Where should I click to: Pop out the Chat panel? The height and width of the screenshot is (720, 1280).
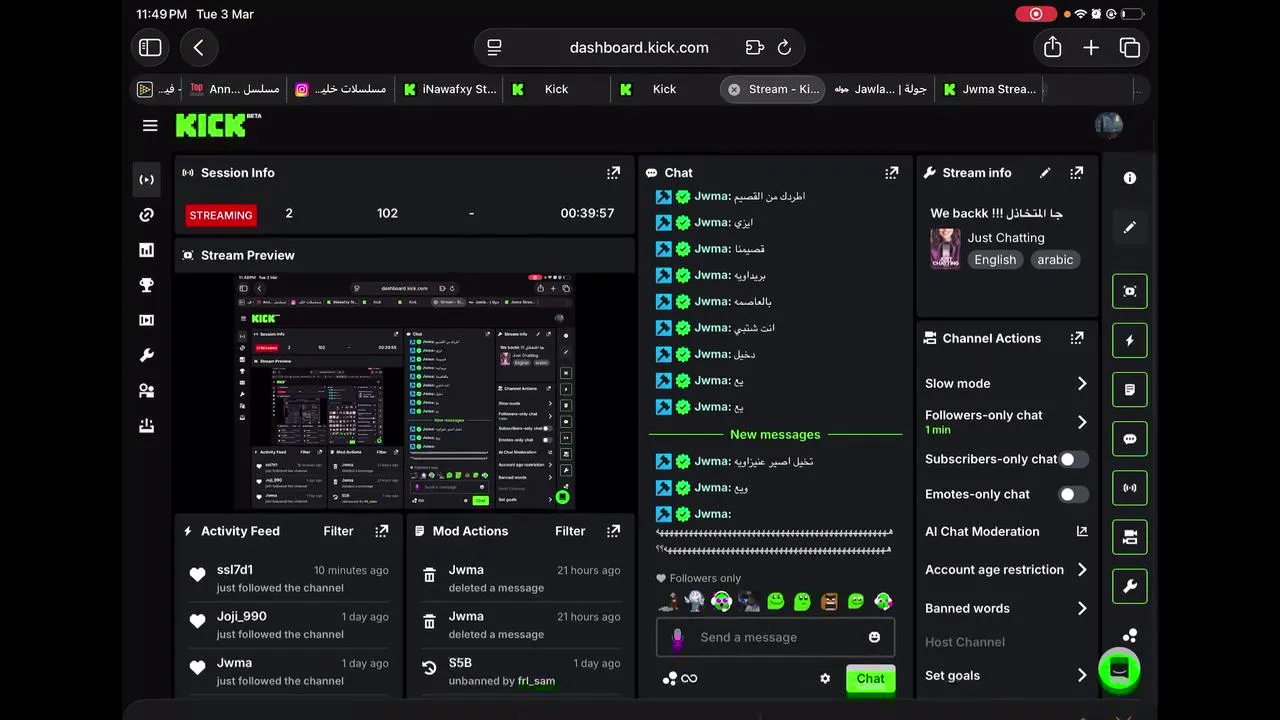pos(891,173)
